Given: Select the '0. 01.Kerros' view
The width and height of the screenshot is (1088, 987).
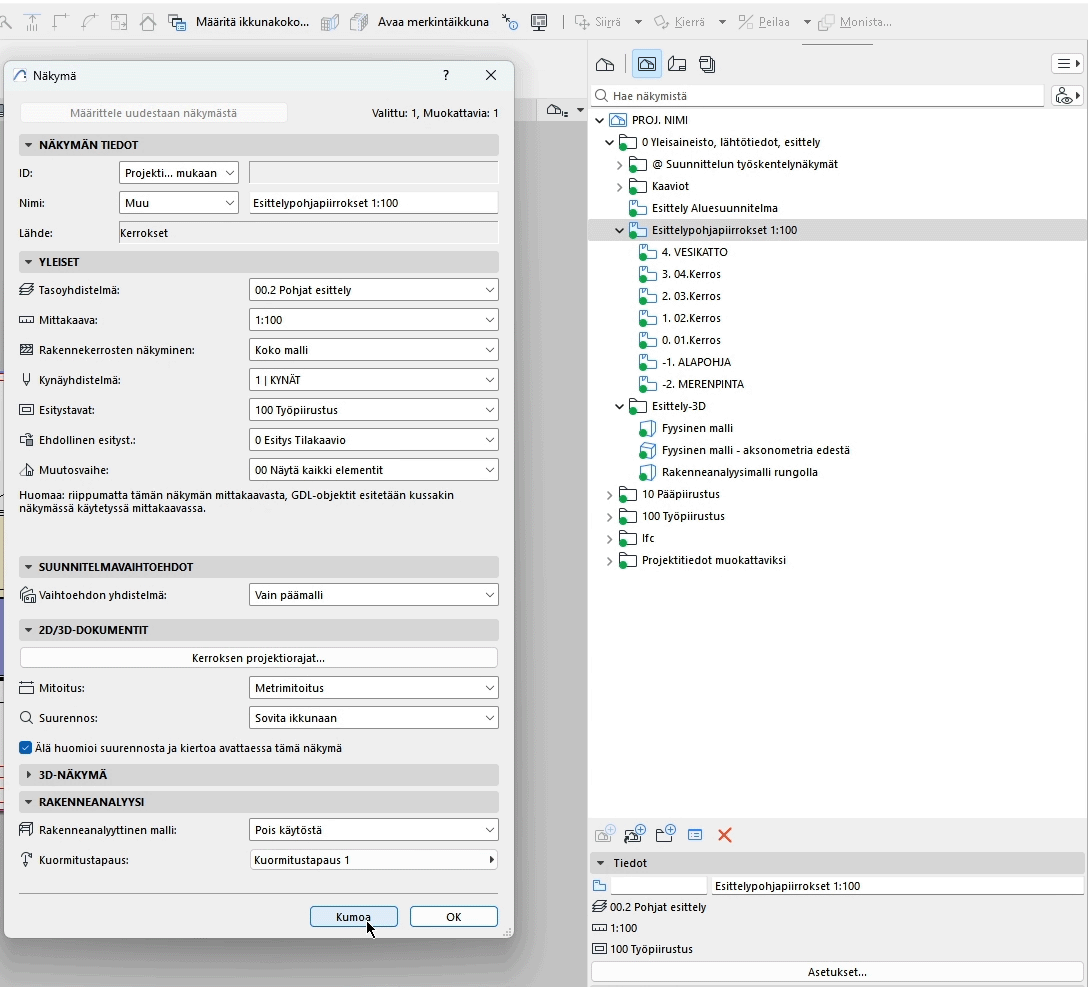Looking at the screenshot, I should click(691, 340).
